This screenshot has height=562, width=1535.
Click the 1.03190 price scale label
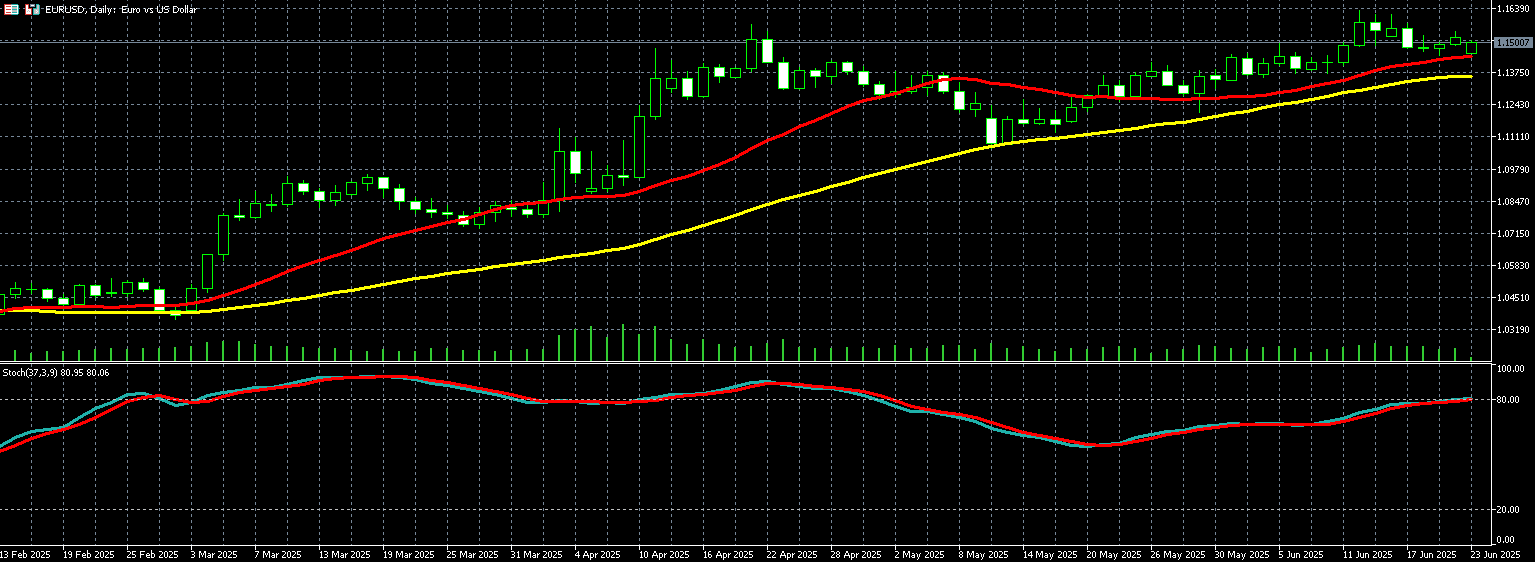tap(1511, 329)
